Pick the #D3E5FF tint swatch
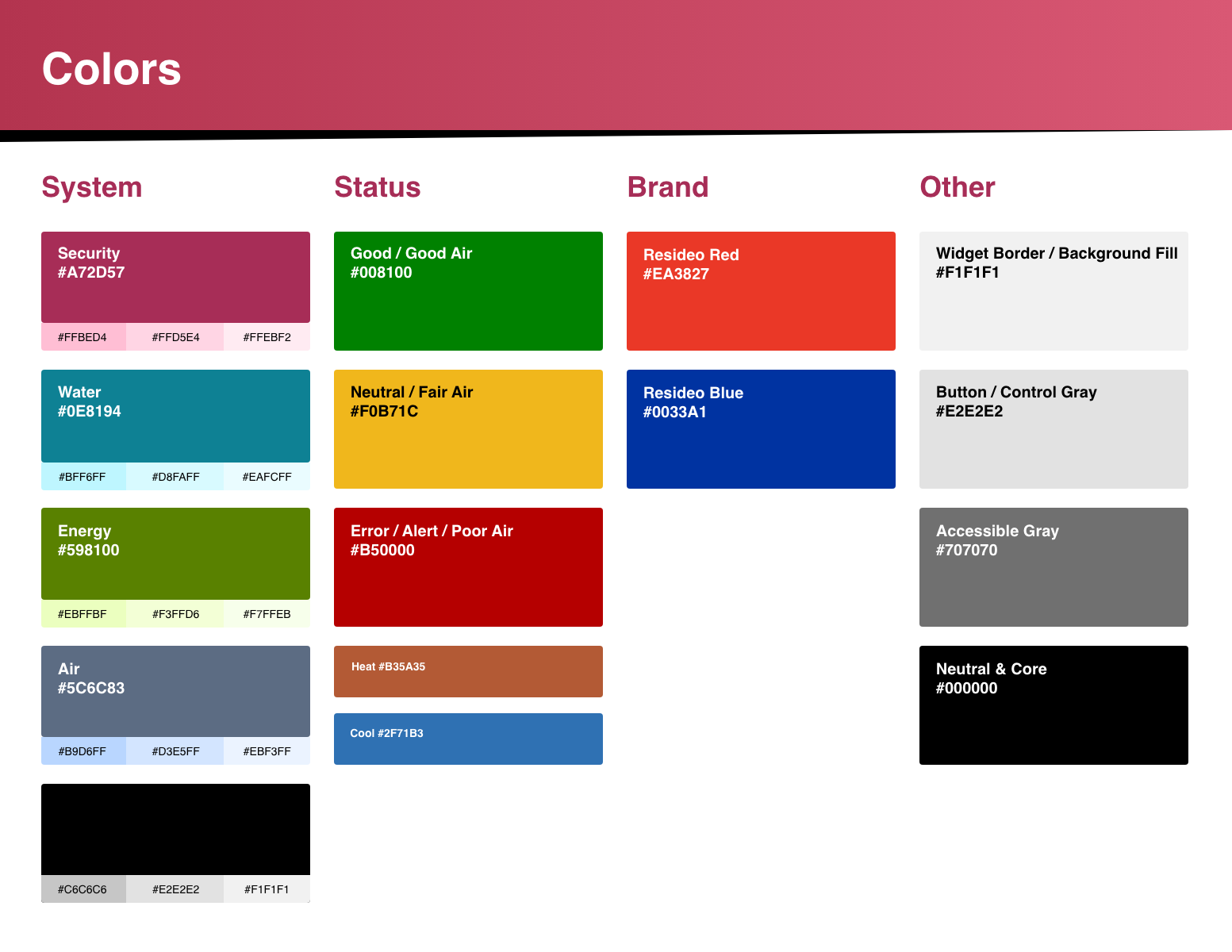The height and width of the screenshot is (952, 1232). (x=175, y=751)
